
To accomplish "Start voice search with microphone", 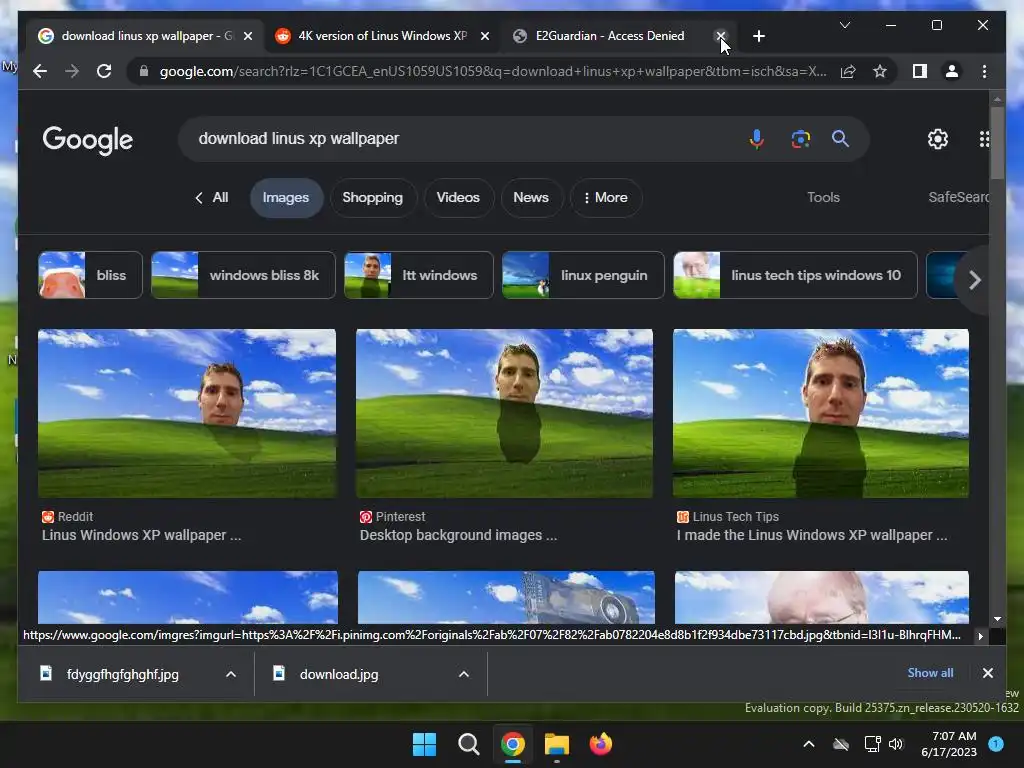I will coord(756,138).
